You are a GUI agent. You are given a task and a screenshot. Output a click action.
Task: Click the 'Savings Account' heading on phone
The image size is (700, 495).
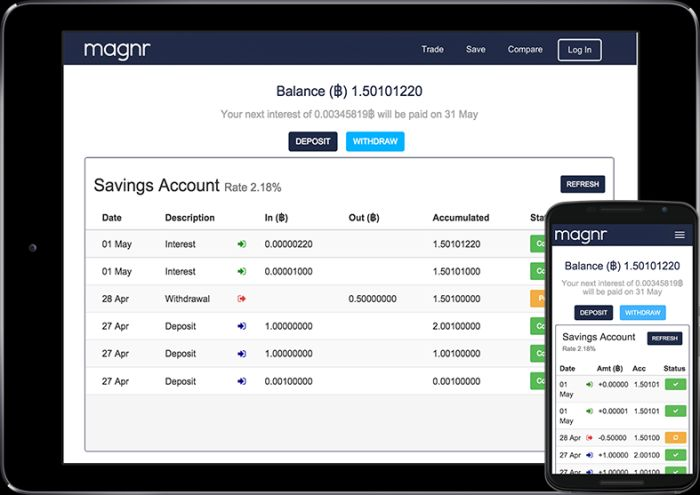pos(599,337)
